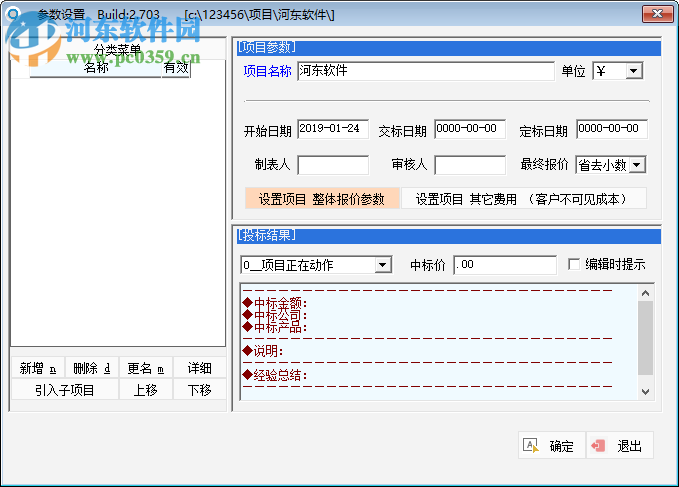
Task: Click the 中标金额 line in notes
Action: tap(275, 303)
